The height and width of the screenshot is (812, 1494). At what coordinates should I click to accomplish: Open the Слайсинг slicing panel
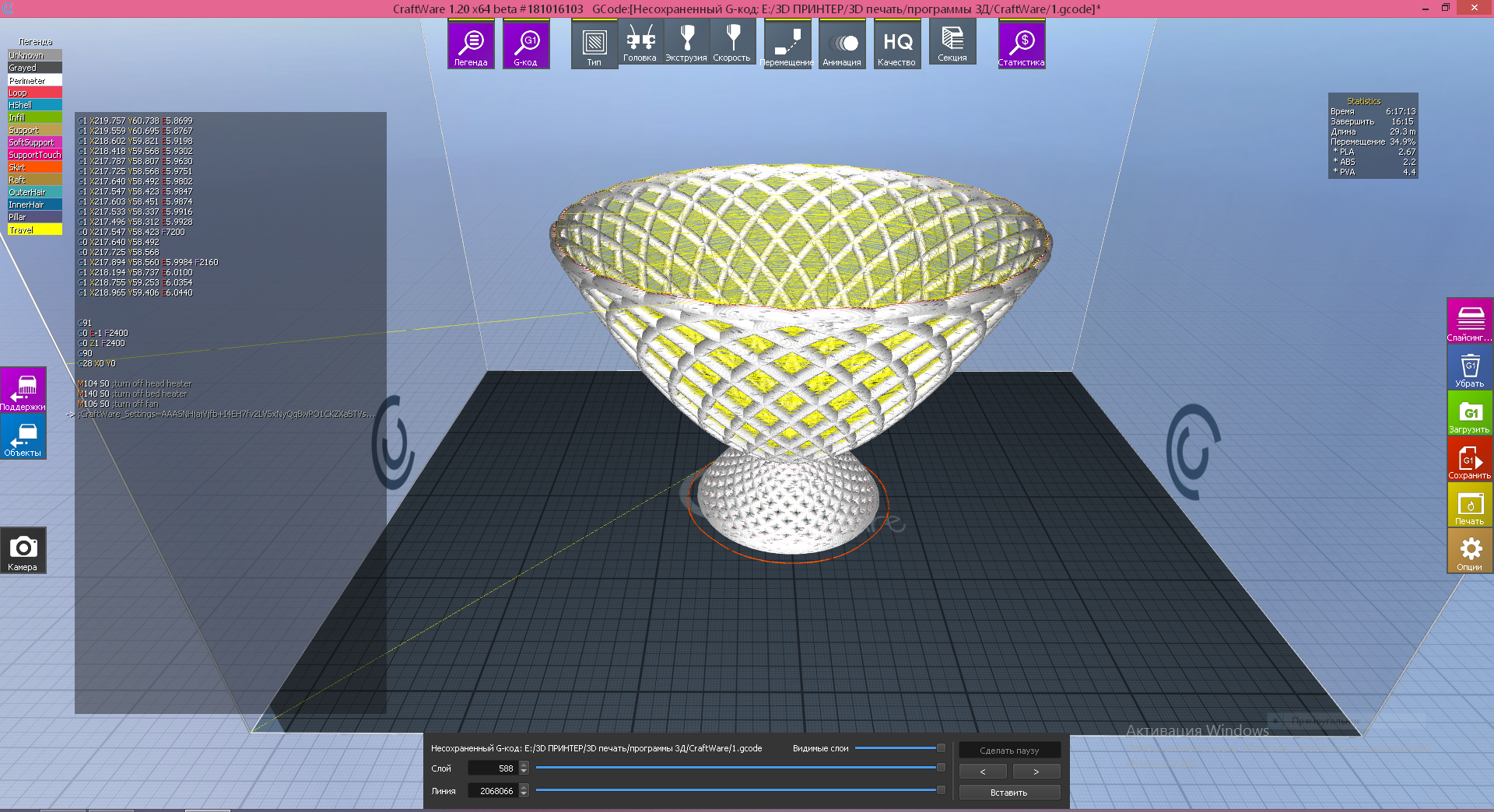point(1469,320)
